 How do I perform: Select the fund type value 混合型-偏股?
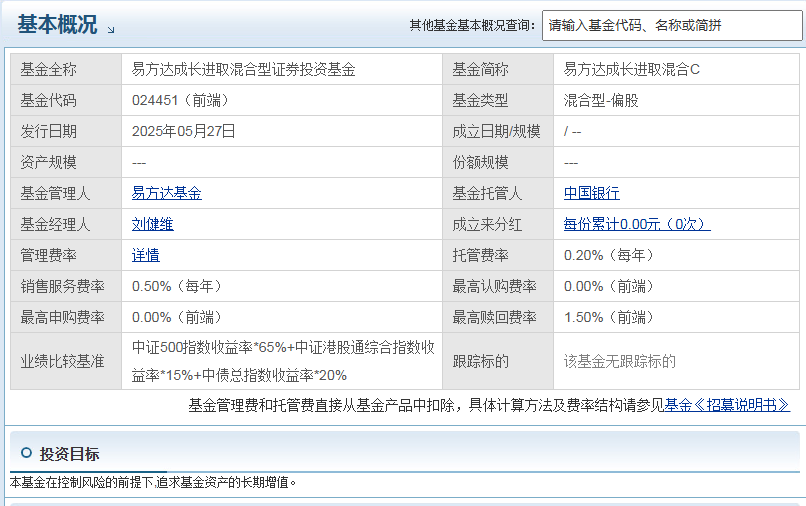[x=601, y=100]
